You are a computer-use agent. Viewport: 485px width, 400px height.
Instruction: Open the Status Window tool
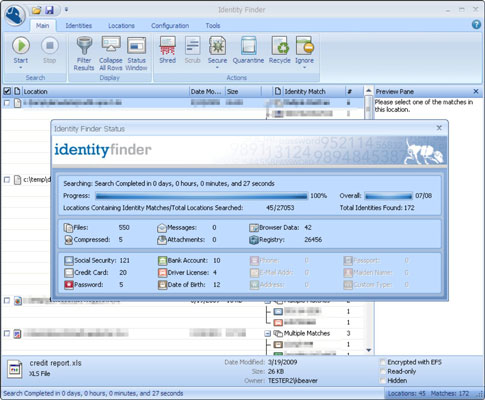click(137, 46)
